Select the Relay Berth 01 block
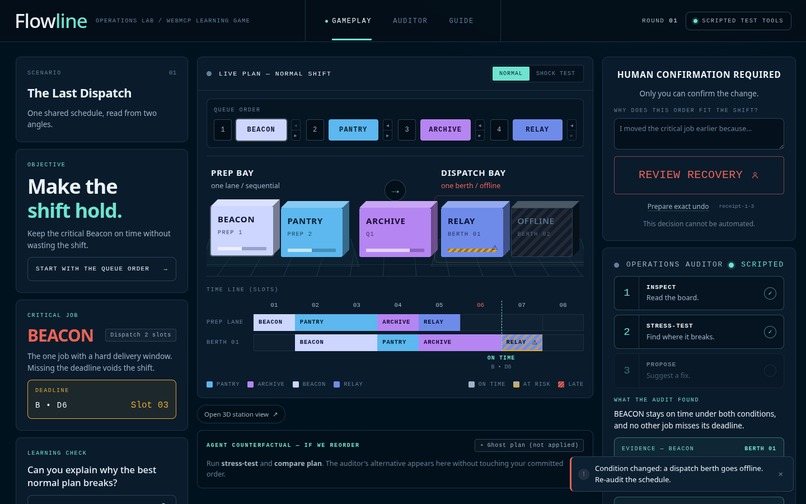The width and height of the screenshot is (806, 504). tap(475, 229)
